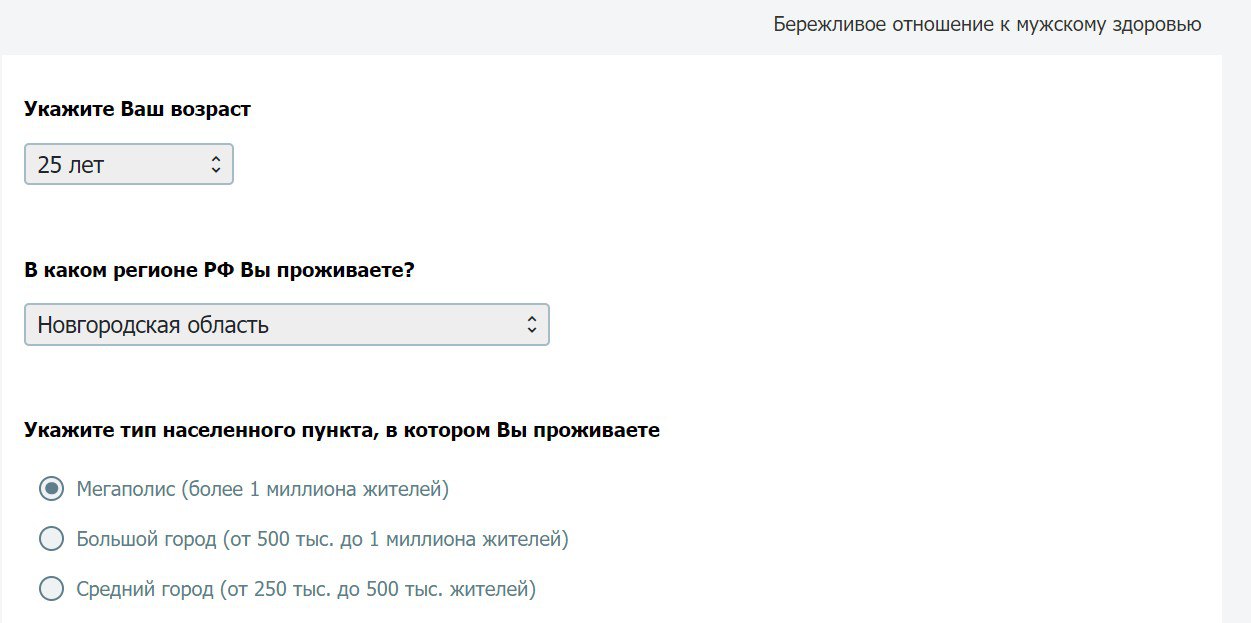Click the label 'Средний город (от 250 тыс.)'
Image resolution: width=1251 pixels, height=623 pixels.
pyautogui.click(x=306, y=589)
